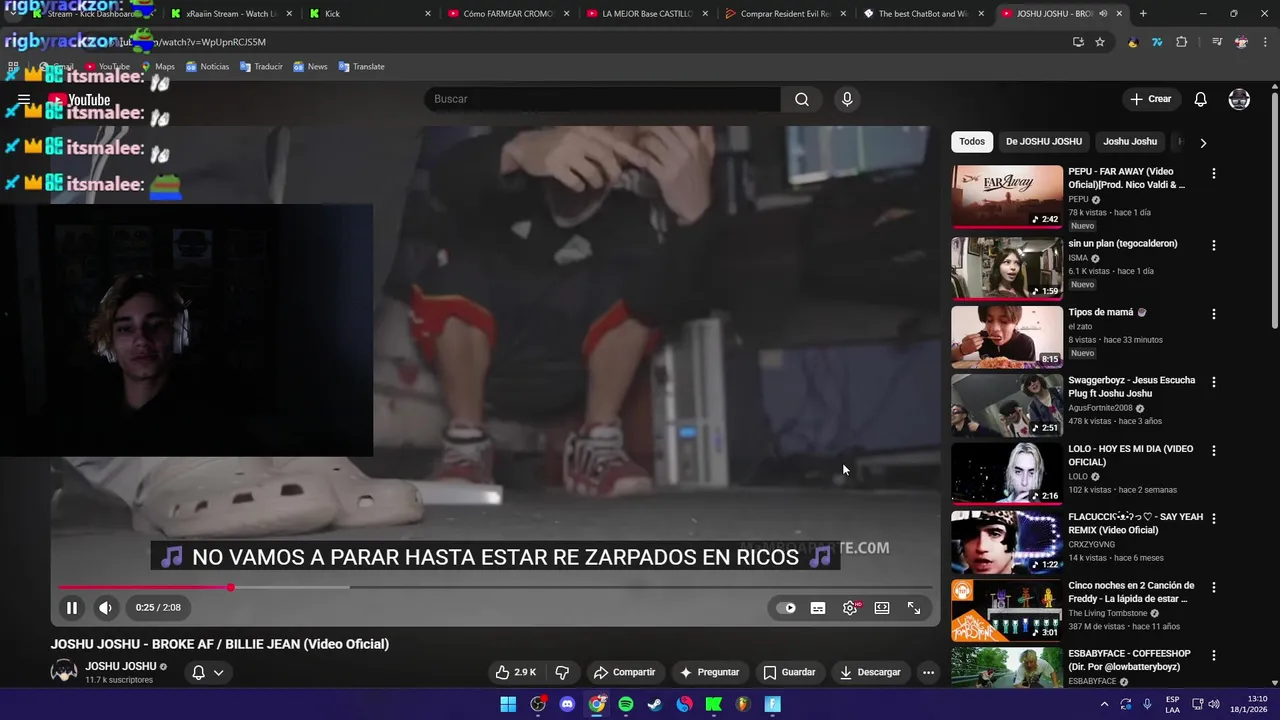Focus the Buscar search field
This screenshot has width=1280, height=720.
pyautogui.click(x=602, y=99)
